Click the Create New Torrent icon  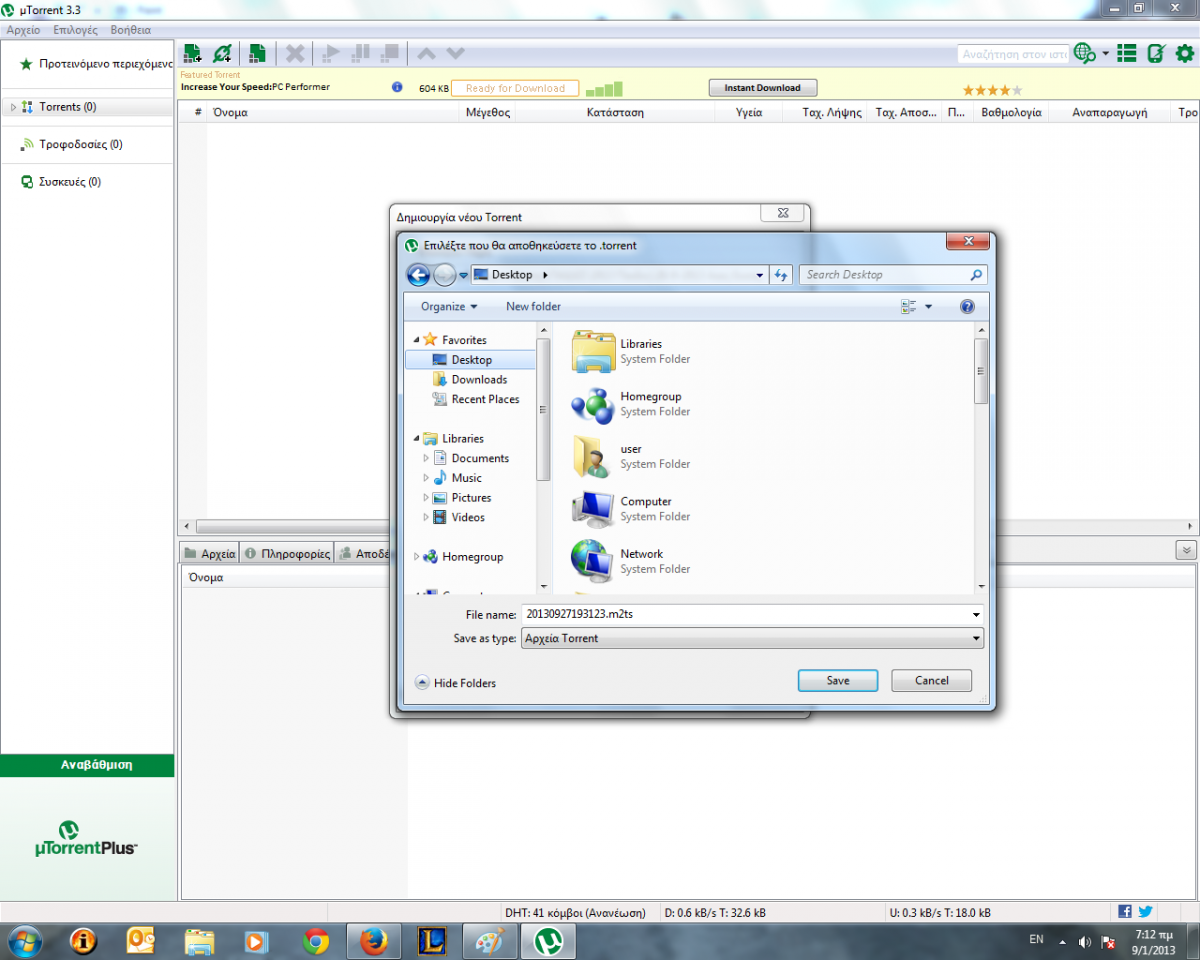pyautogui.click(x=257, y=53)
